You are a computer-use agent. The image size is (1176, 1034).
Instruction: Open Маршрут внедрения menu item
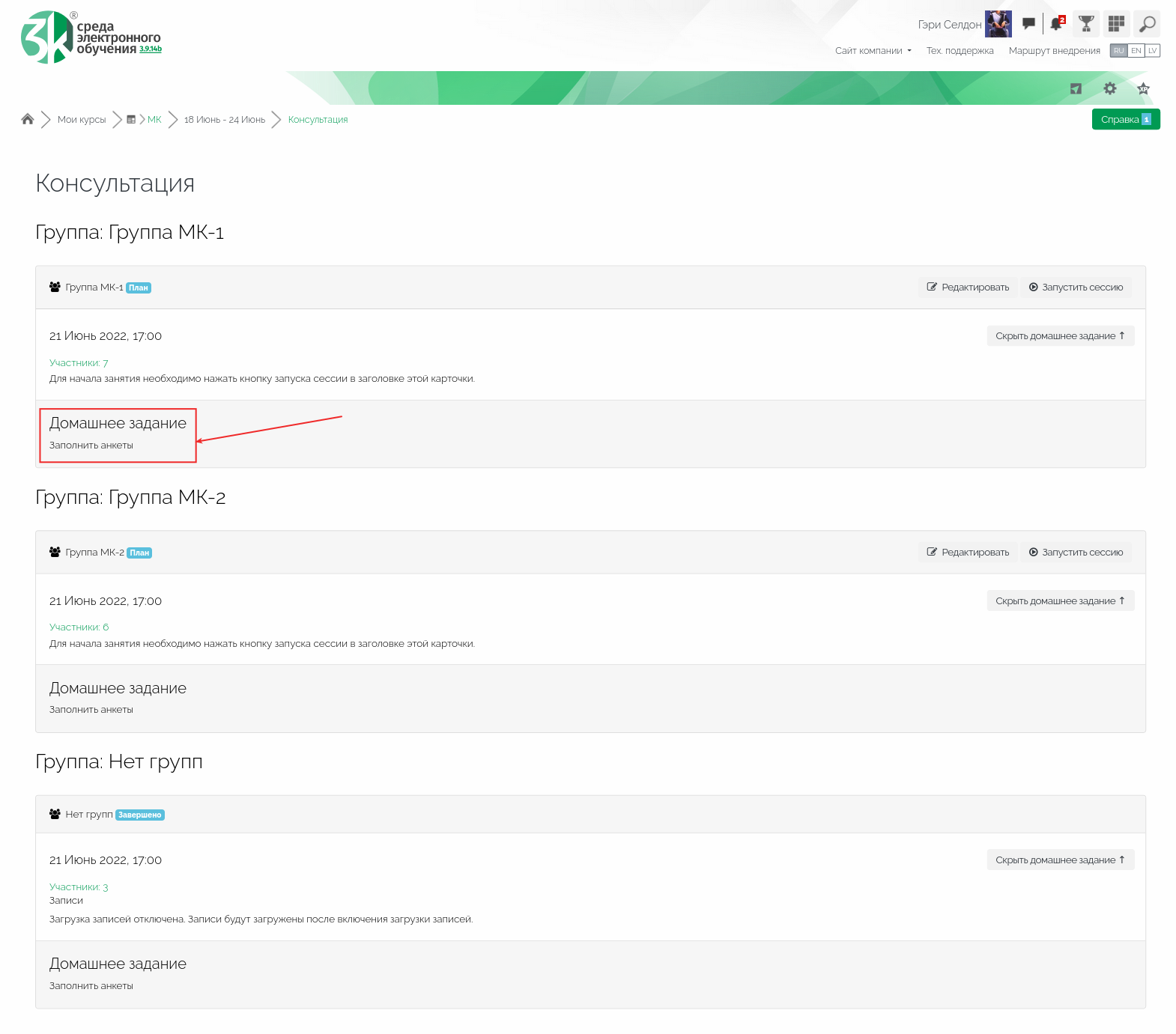[1054, 51]
